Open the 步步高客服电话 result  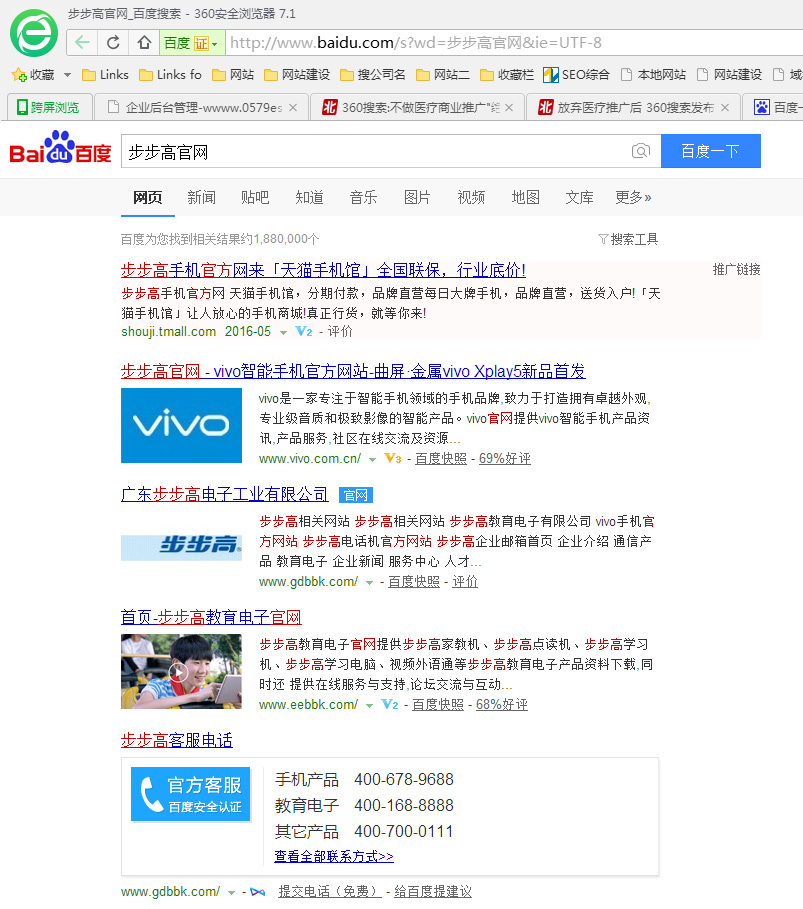177,740
